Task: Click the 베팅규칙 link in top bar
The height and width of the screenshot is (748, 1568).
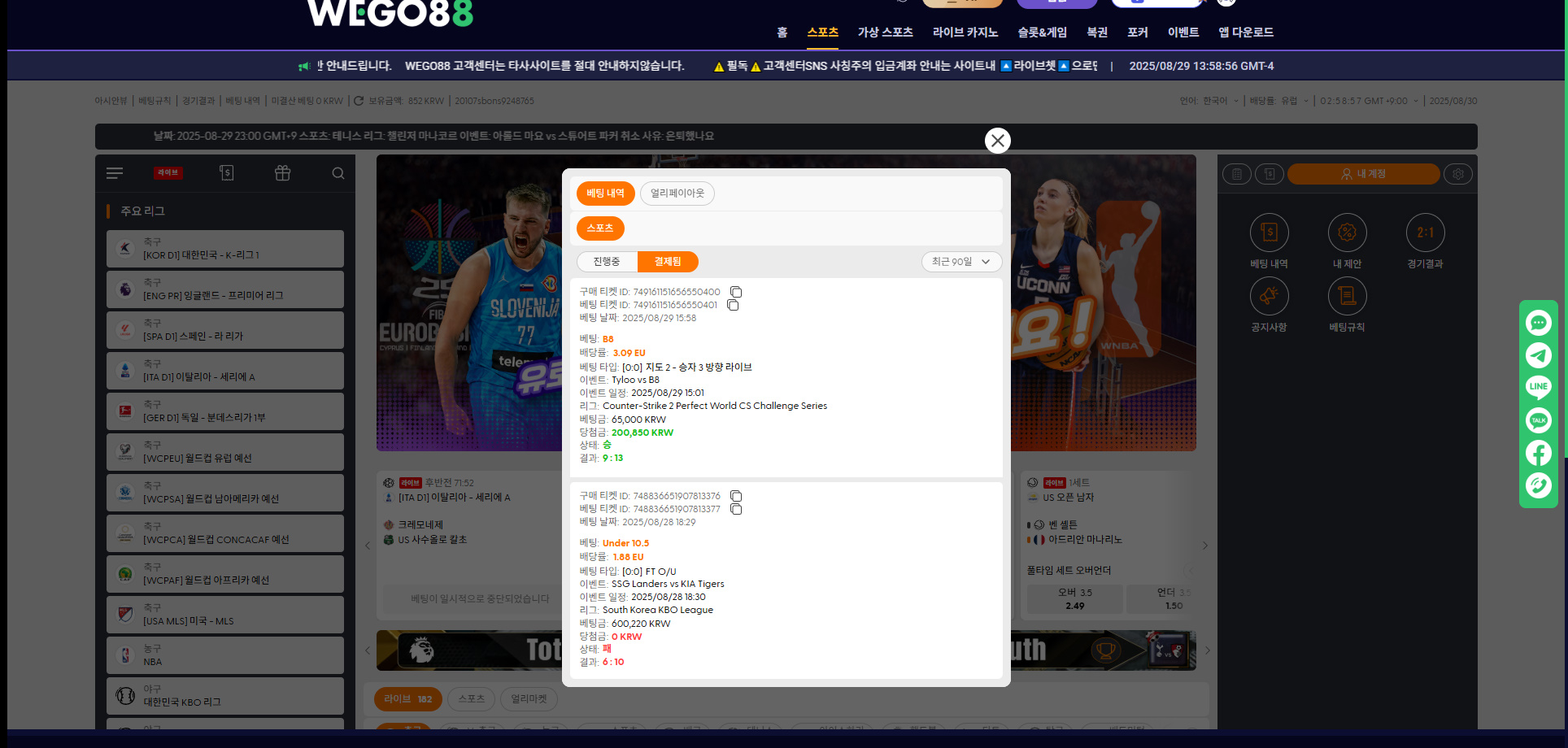Action: (155, 101)
